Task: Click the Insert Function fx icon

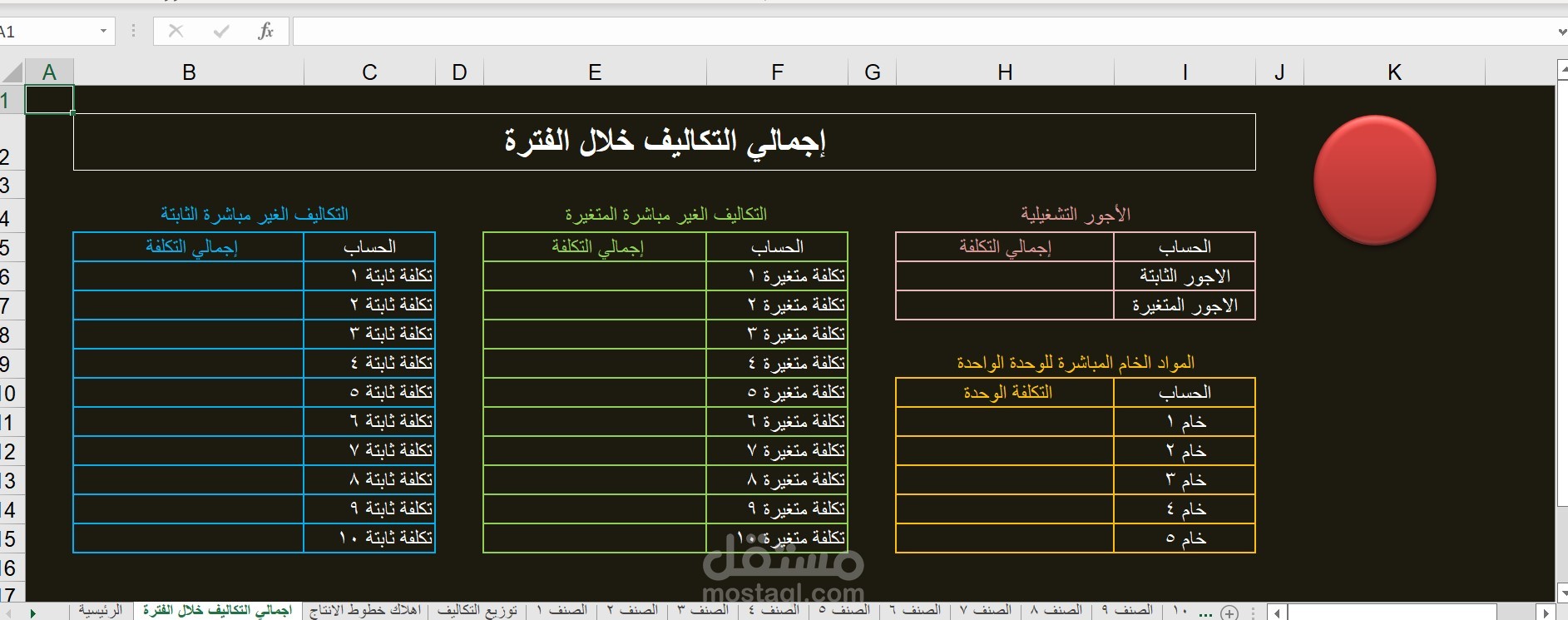Action: tap(265, 32)
